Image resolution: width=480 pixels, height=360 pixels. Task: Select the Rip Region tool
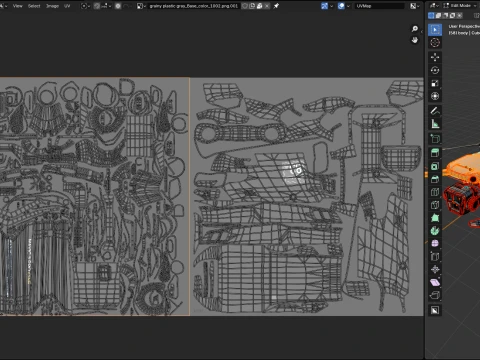pos(435,296)
